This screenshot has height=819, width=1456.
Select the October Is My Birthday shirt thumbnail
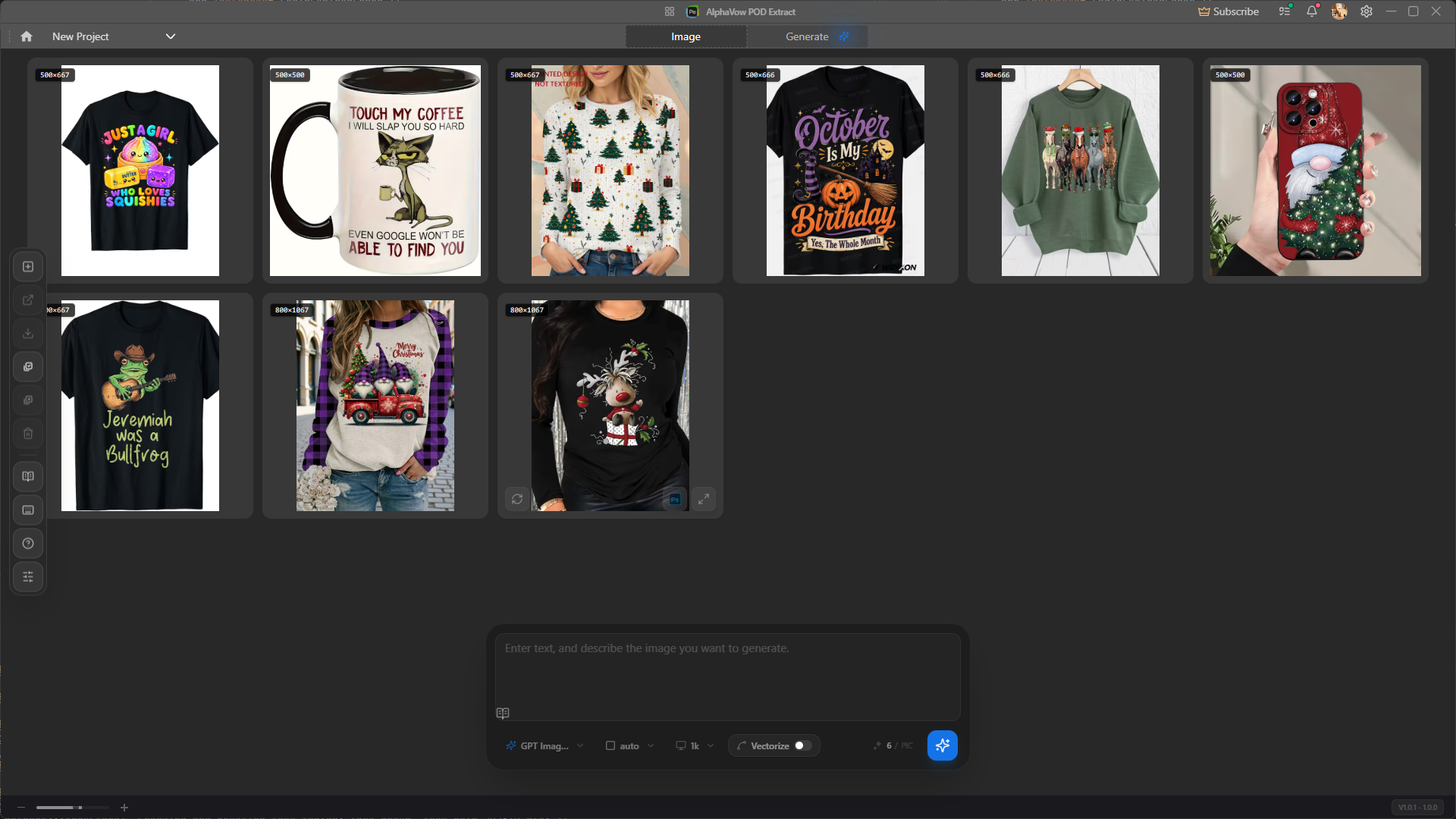point(846,171)
